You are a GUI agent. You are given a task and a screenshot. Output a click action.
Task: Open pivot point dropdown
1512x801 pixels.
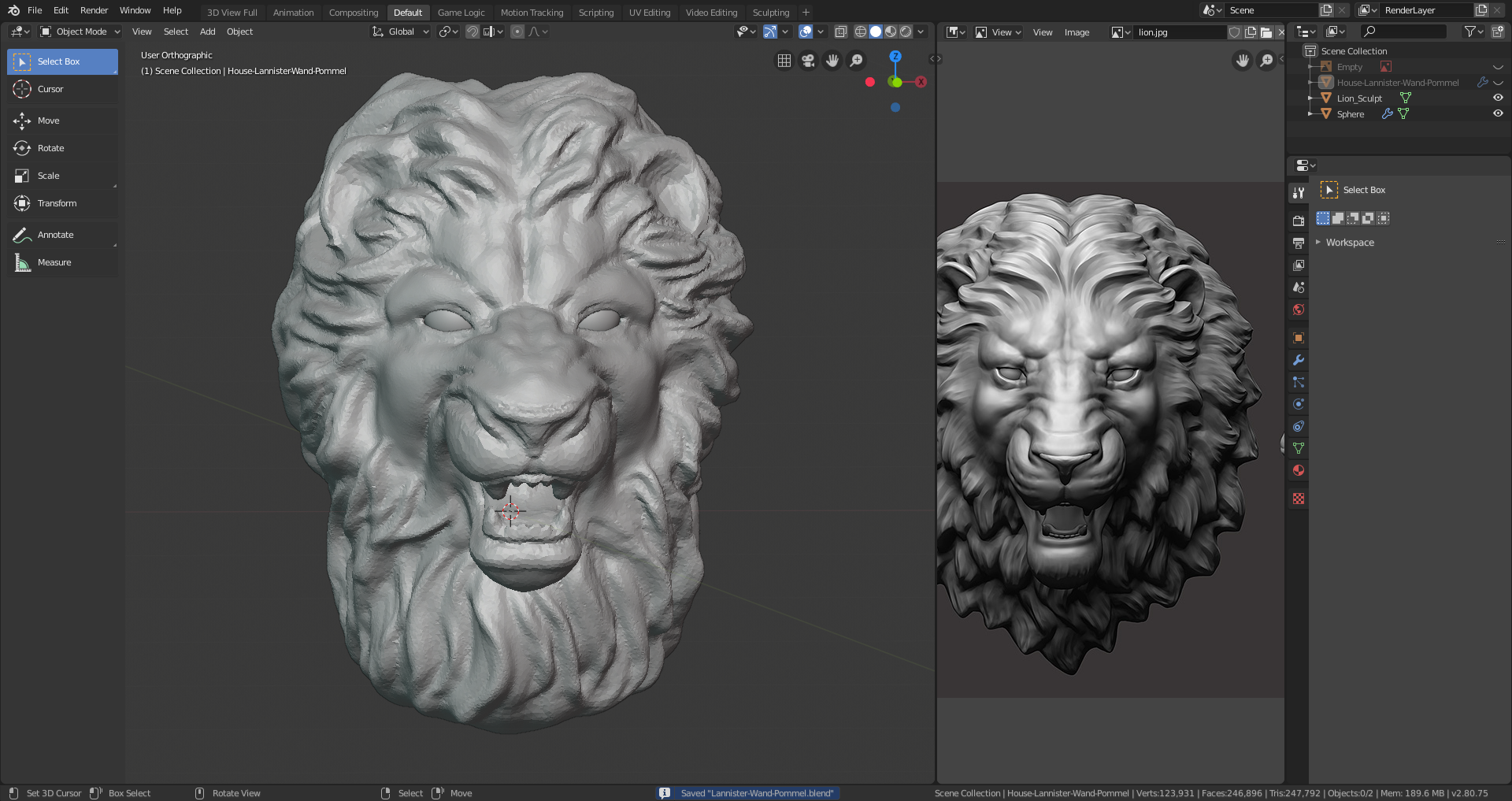coord(449,32)
